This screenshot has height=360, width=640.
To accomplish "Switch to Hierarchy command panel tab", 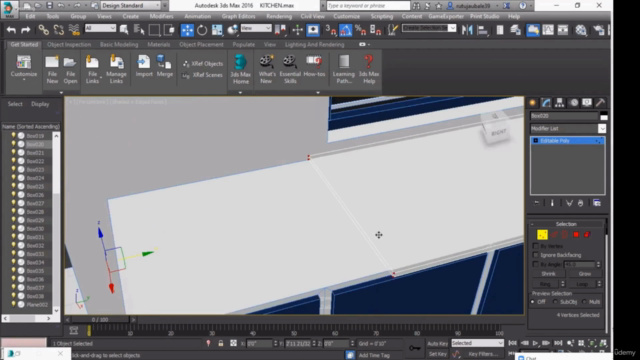I will pos(560,103).
